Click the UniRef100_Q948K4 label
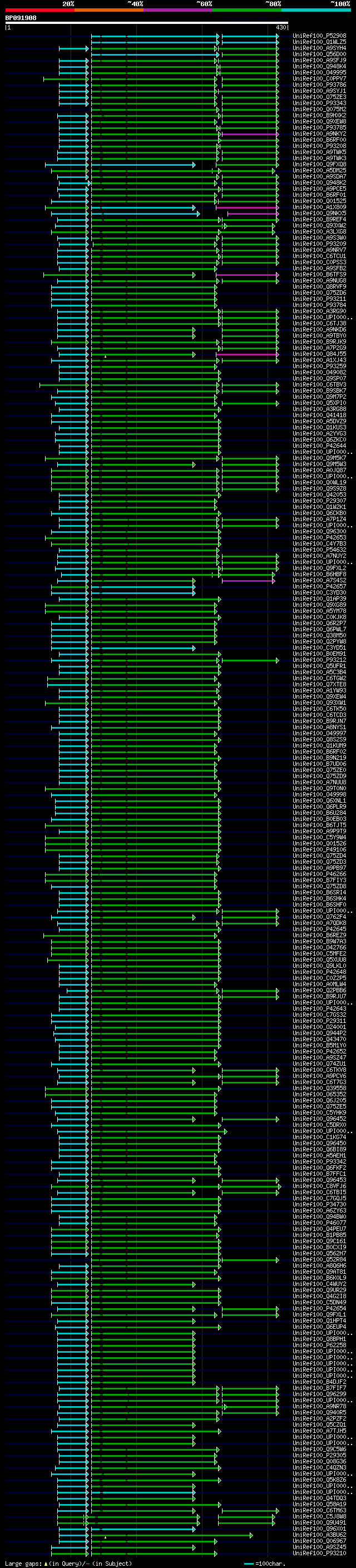The height and width of the screenshot is (1568, 356). click(319, 66)
